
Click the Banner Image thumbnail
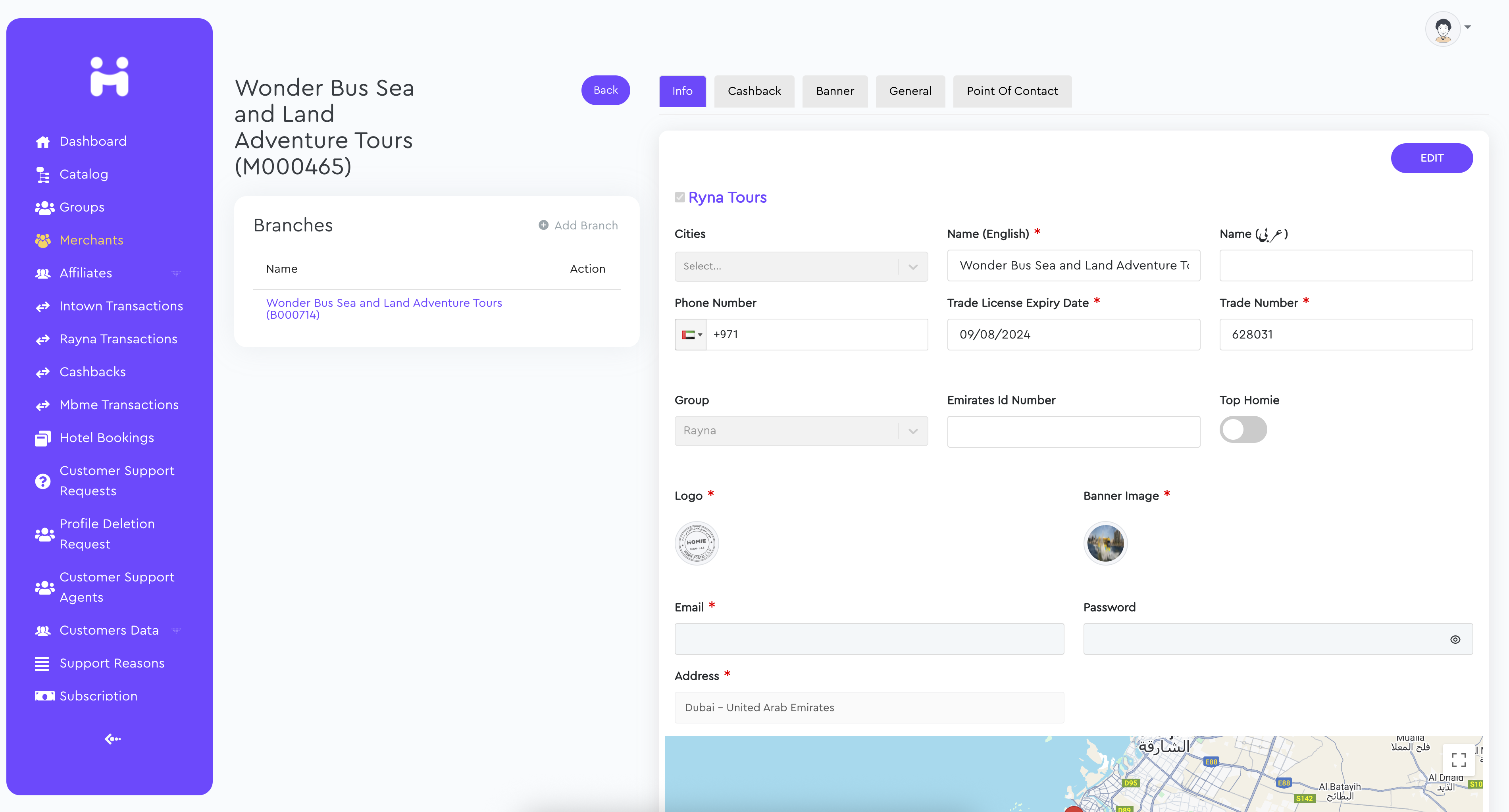1105,543
